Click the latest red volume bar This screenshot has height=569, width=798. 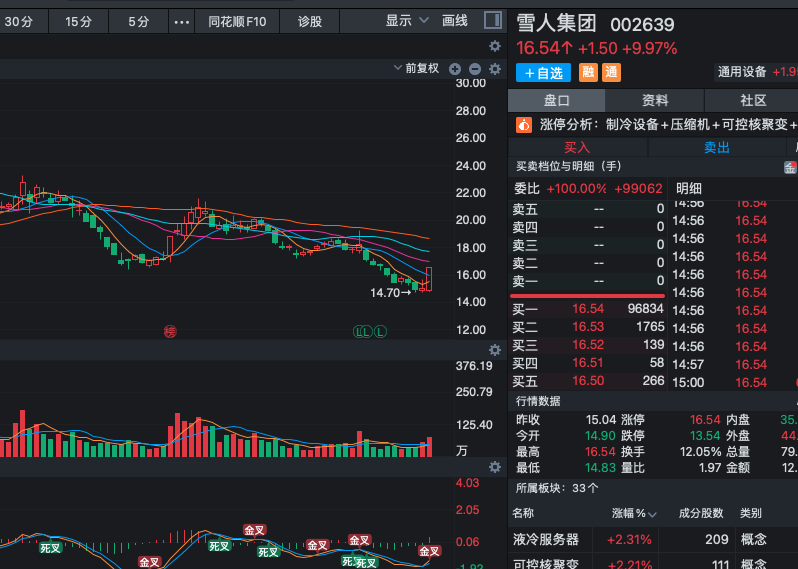(x=430, y=447)
